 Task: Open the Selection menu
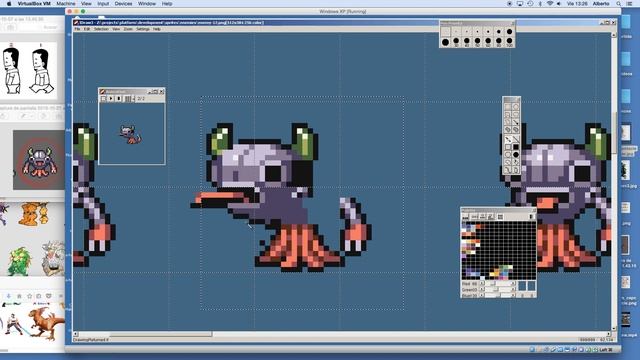click(x=101, y=29)
